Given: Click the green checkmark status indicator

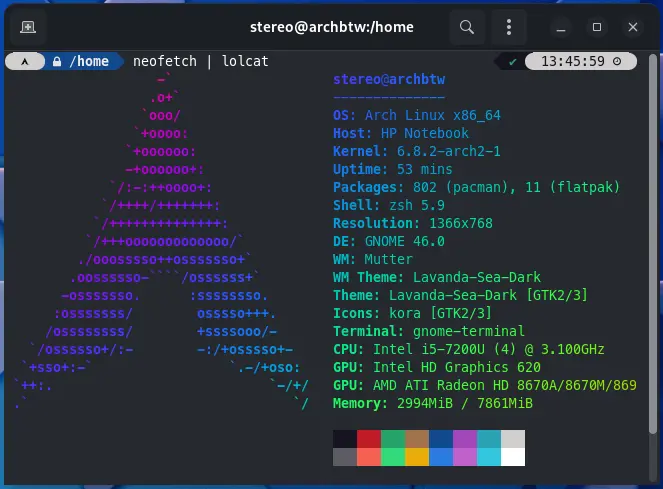Looking at the screenshot, I should point(512,62).
